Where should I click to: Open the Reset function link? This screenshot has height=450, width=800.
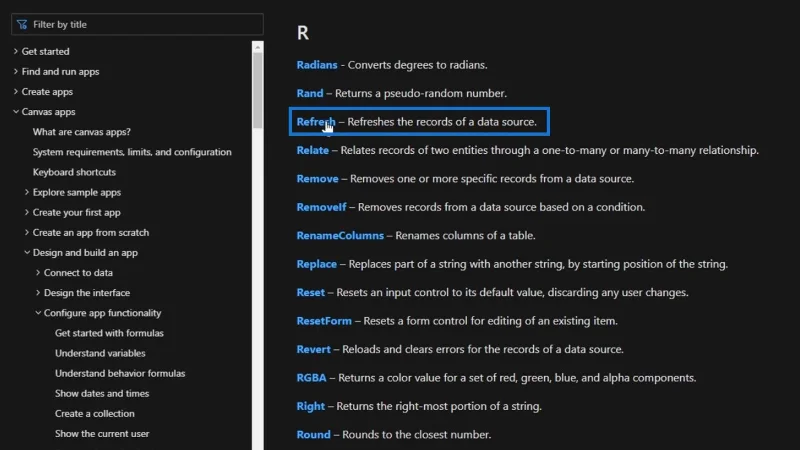click(311, 292)
